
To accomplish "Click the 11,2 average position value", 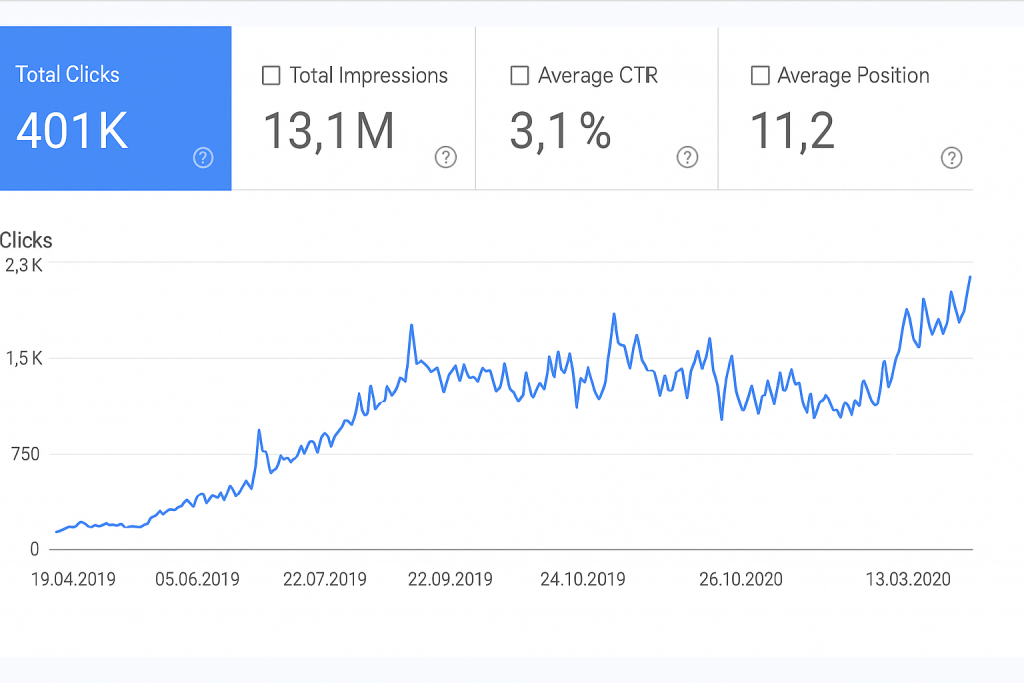I will (x=792, y=131).
